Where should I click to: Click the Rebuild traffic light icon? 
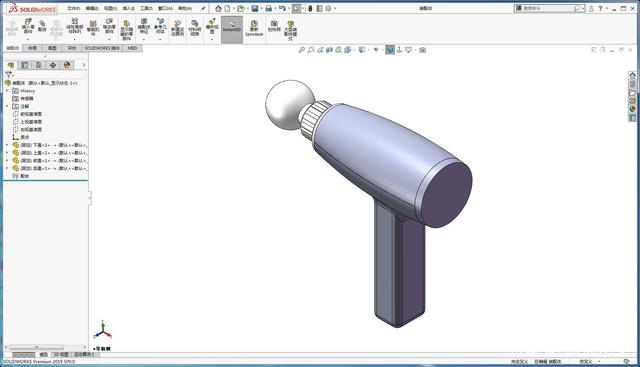(310, 8)
